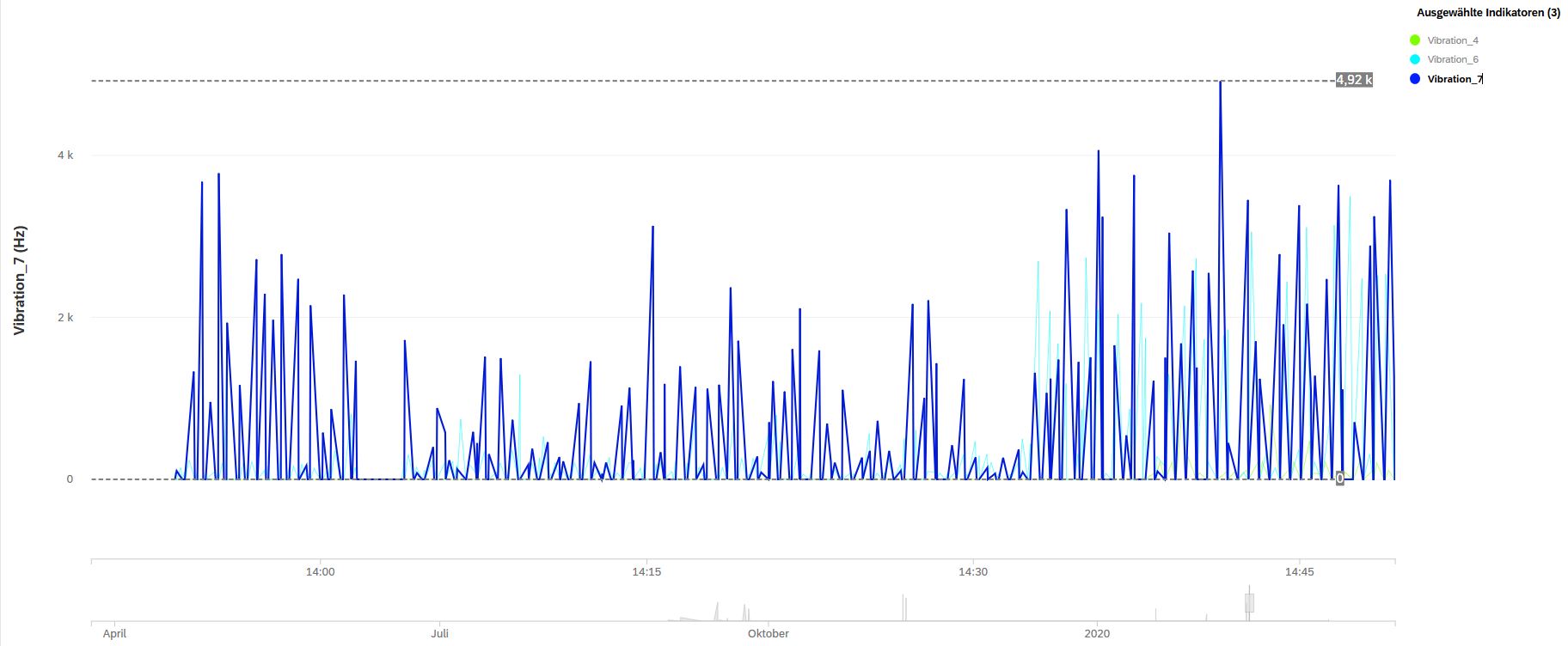Click the 14:15 time axis label
This screenshot has width=1568, height=646.
tap(646, 572)
